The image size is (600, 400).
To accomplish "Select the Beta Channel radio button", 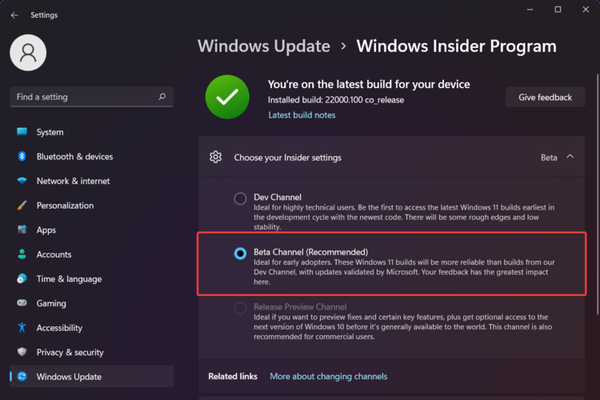I will (240, 253).
